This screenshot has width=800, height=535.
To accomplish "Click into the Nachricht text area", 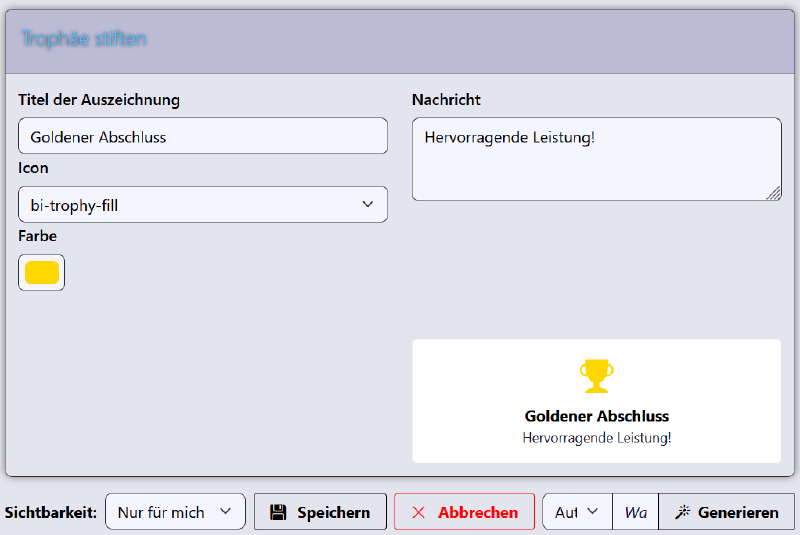I will coord(596,159).
